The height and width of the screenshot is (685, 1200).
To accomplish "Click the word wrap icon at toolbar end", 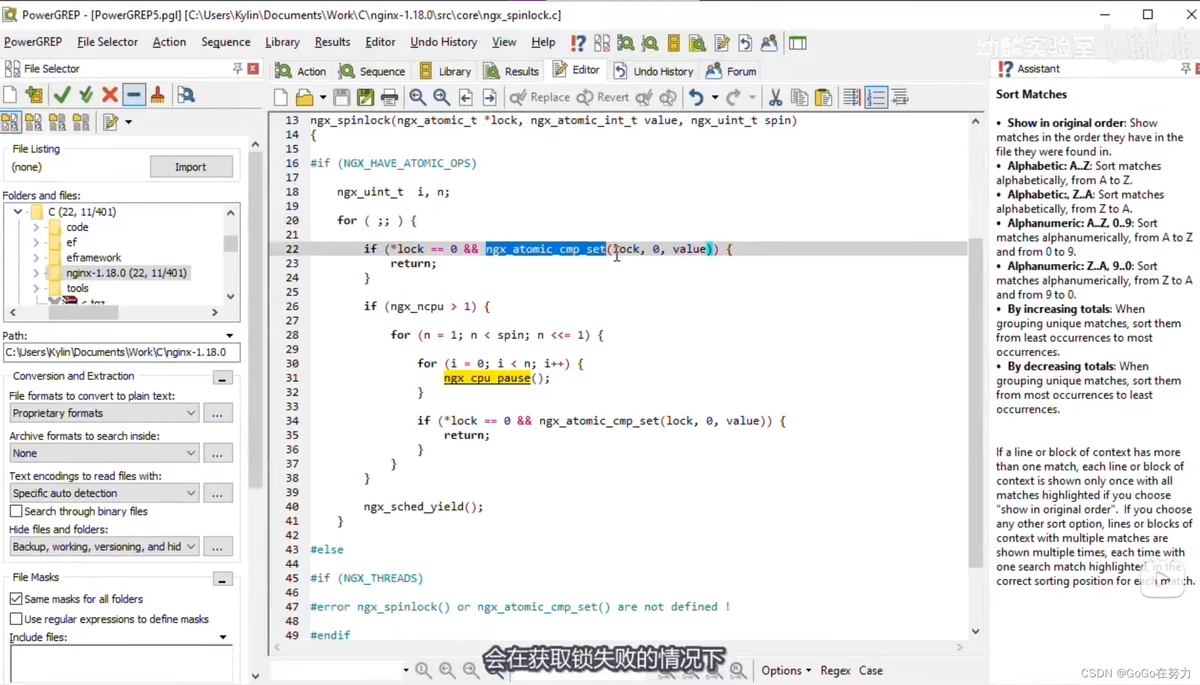I will click(x=900, y=97).
